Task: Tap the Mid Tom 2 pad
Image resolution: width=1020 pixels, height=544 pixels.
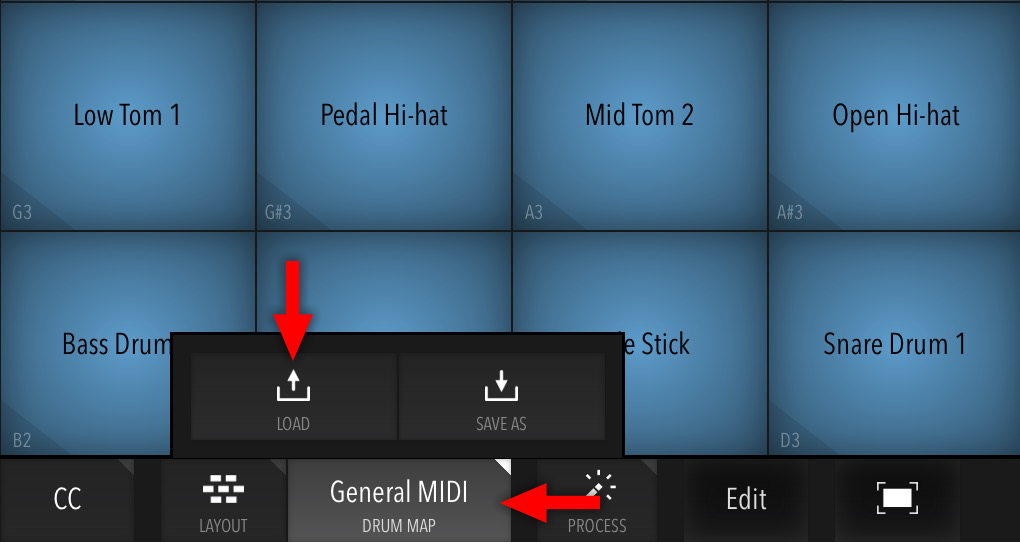Action: click(x=640, y=116)
